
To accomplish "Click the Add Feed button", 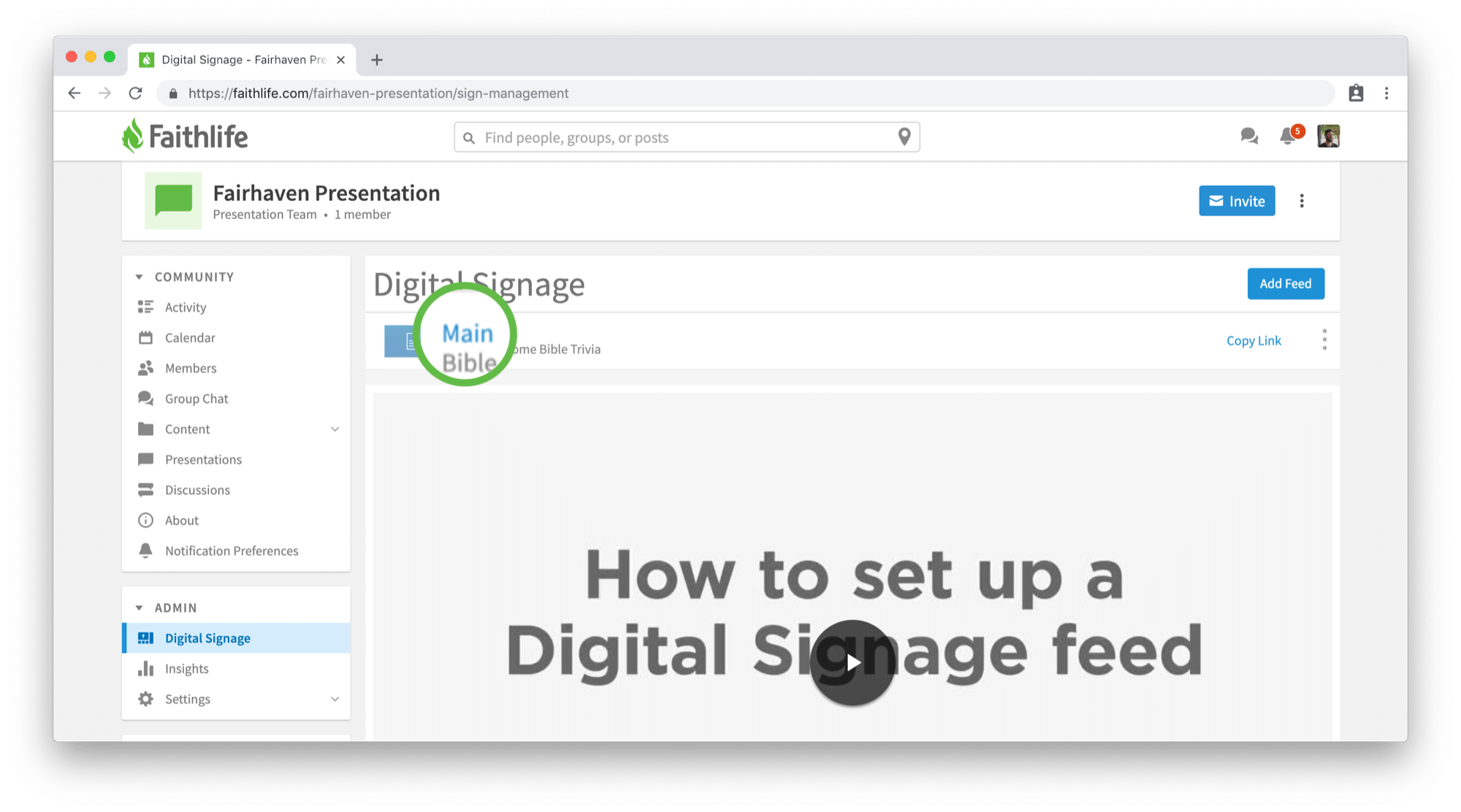I will pyautogui.click(x=1285, y=284).
